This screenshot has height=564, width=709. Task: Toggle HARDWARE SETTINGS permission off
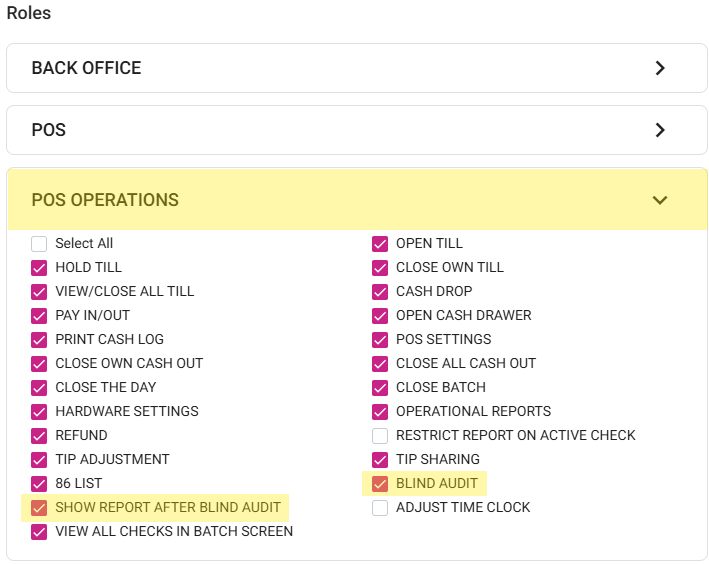39,411
